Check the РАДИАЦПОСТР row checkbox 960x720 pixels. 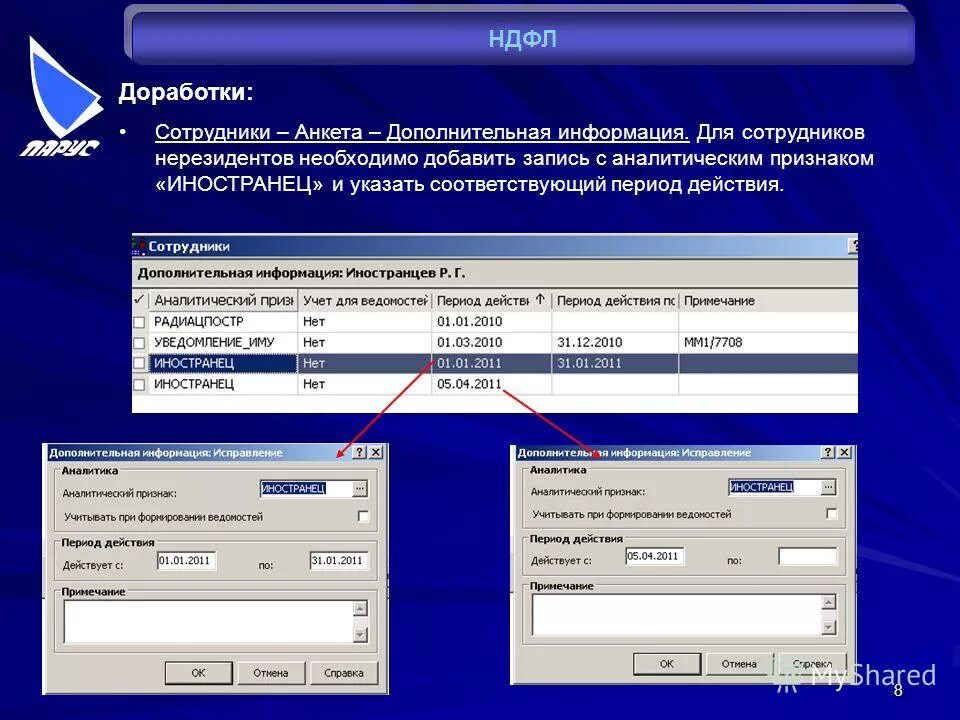139,321
